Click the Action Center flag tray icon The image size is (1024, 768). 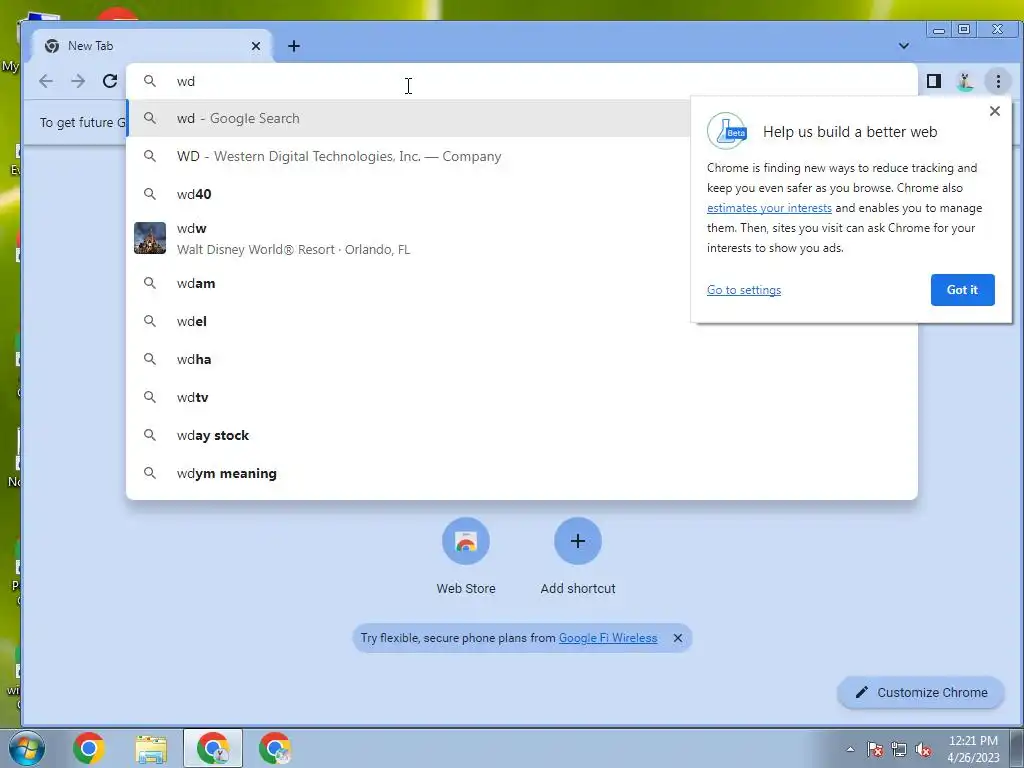point(875,749)
